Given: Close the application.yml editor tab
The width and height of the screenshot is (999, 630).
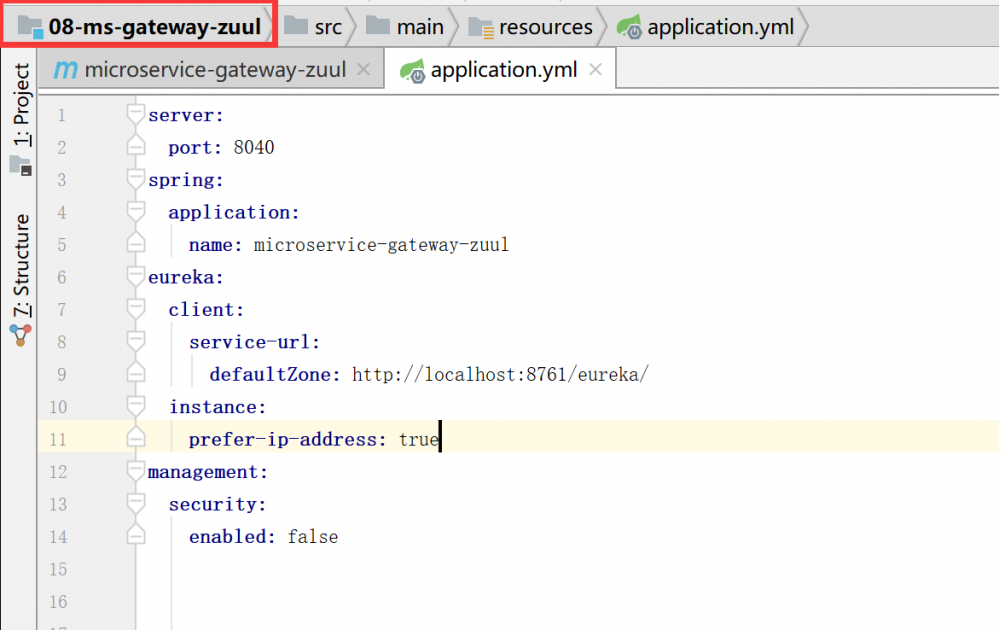Looking at the screenshot, I should pyautogui.click(x=595, y=70).
